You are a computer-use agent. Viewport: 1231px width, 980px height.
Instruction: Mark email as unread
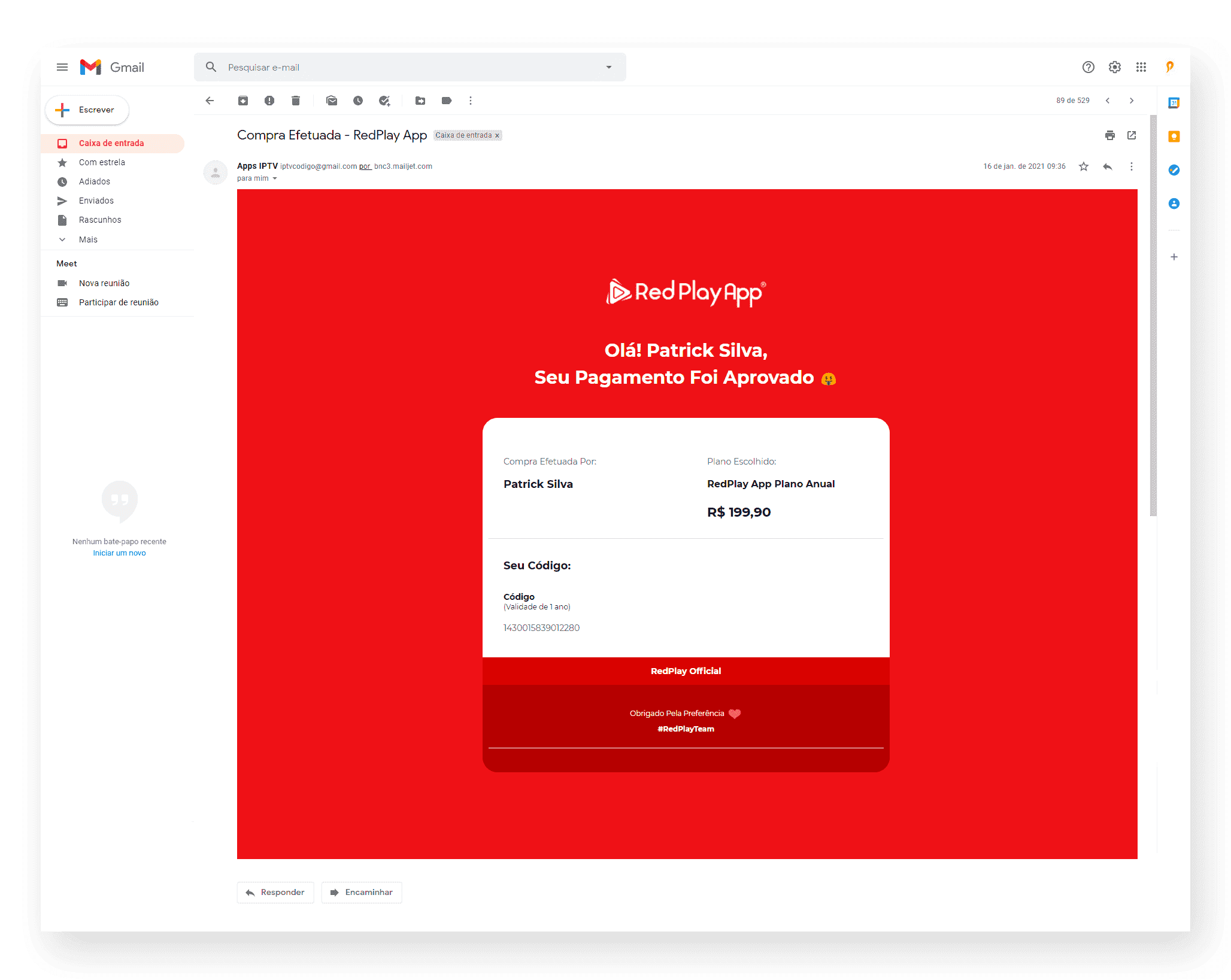332,101
